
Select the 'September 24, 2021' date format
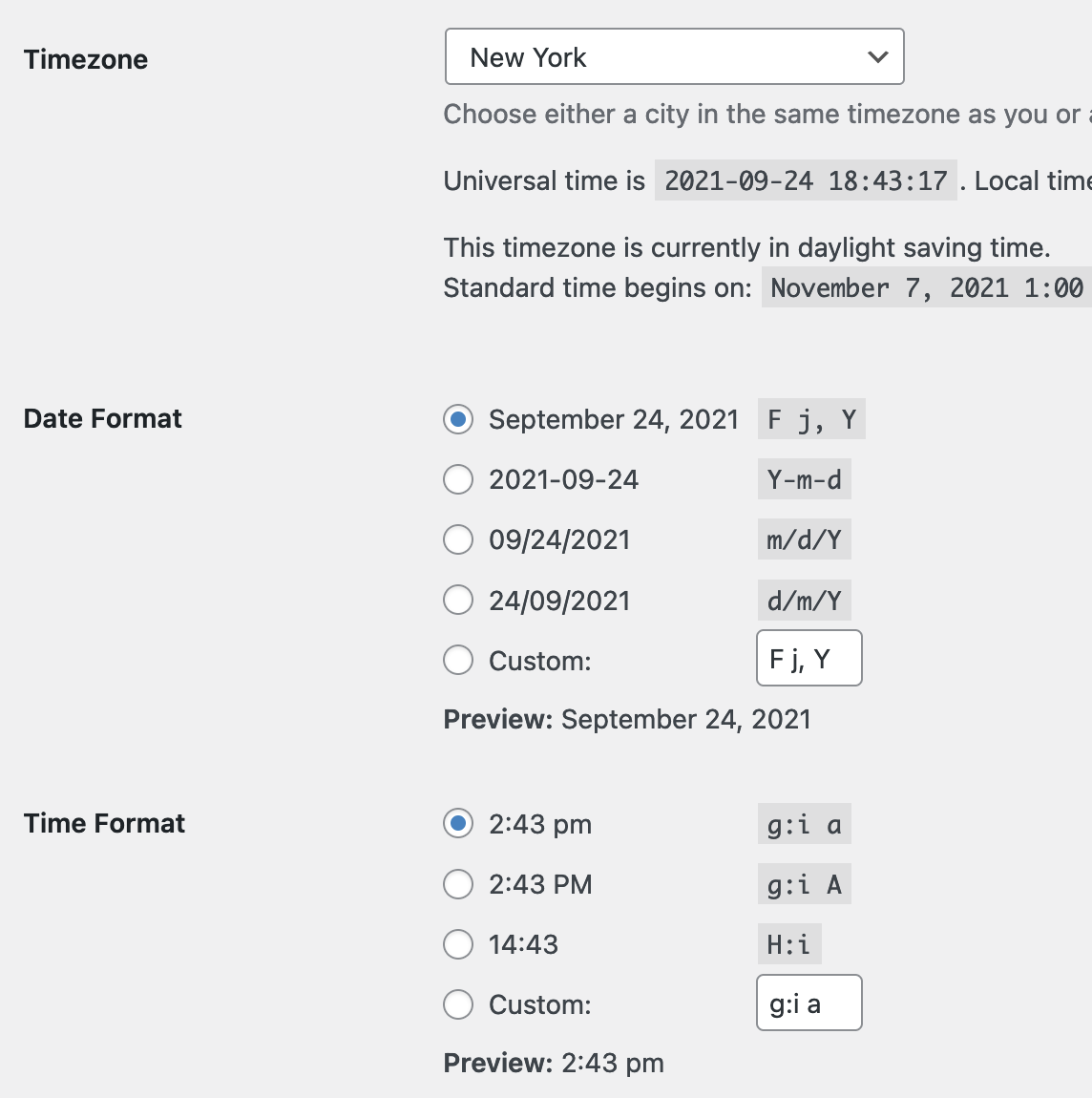pos(458,419)
